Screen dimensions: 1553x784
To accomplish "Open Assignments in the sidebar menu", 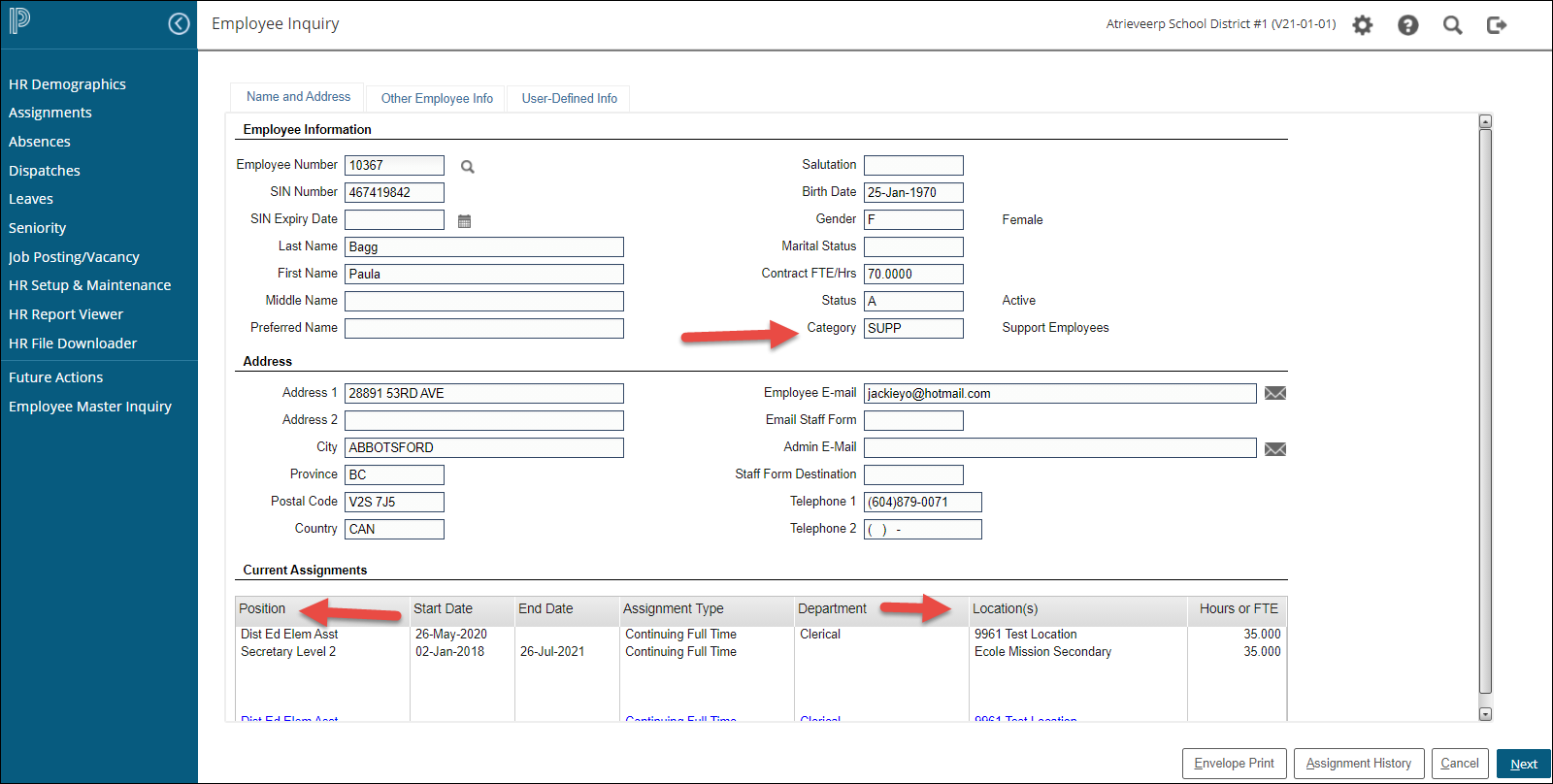I will [x=50, y=113].
